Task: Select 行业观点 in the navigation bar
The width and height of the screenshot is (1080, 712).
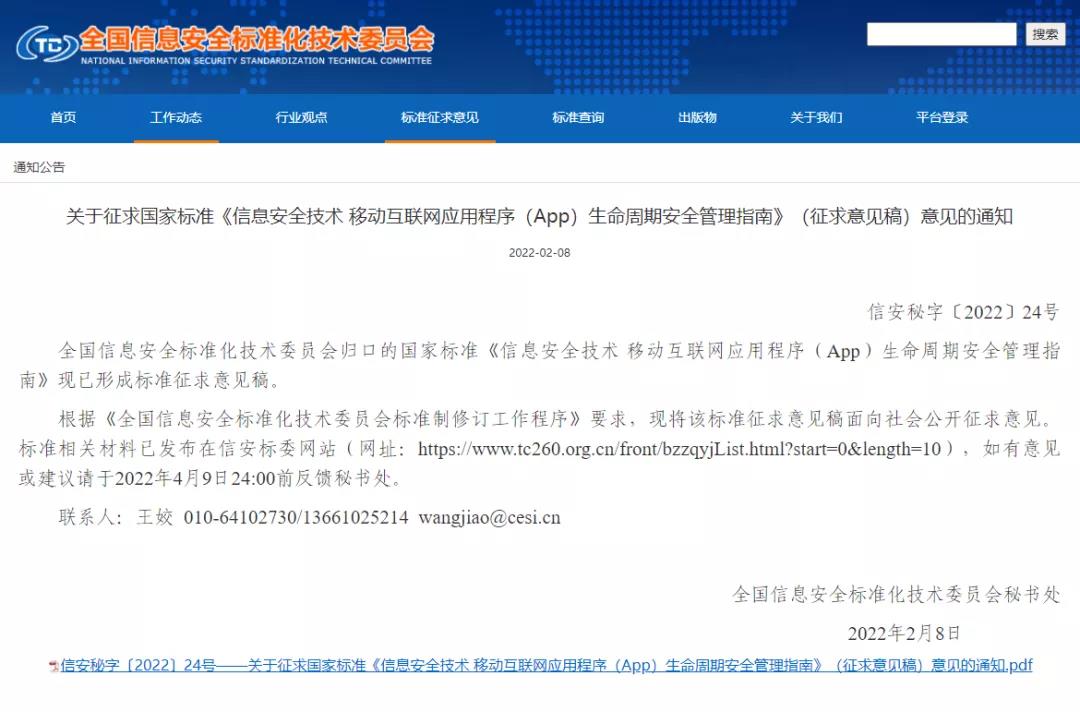Action: click(x=301, y=118)
